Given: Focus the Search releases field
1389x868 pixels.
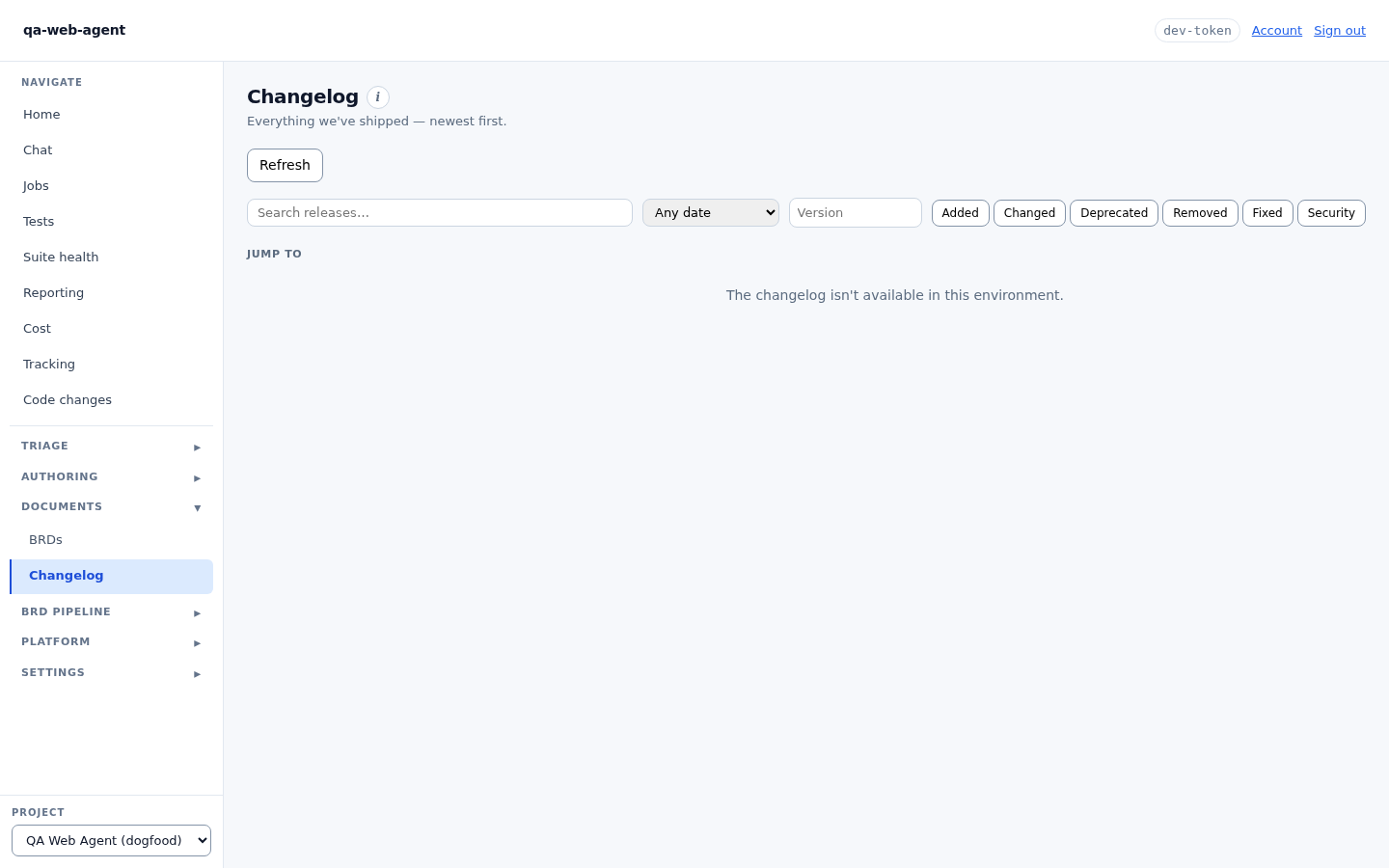Looking at the screenshot, I should pyautogui.click(x=440, y=213).
